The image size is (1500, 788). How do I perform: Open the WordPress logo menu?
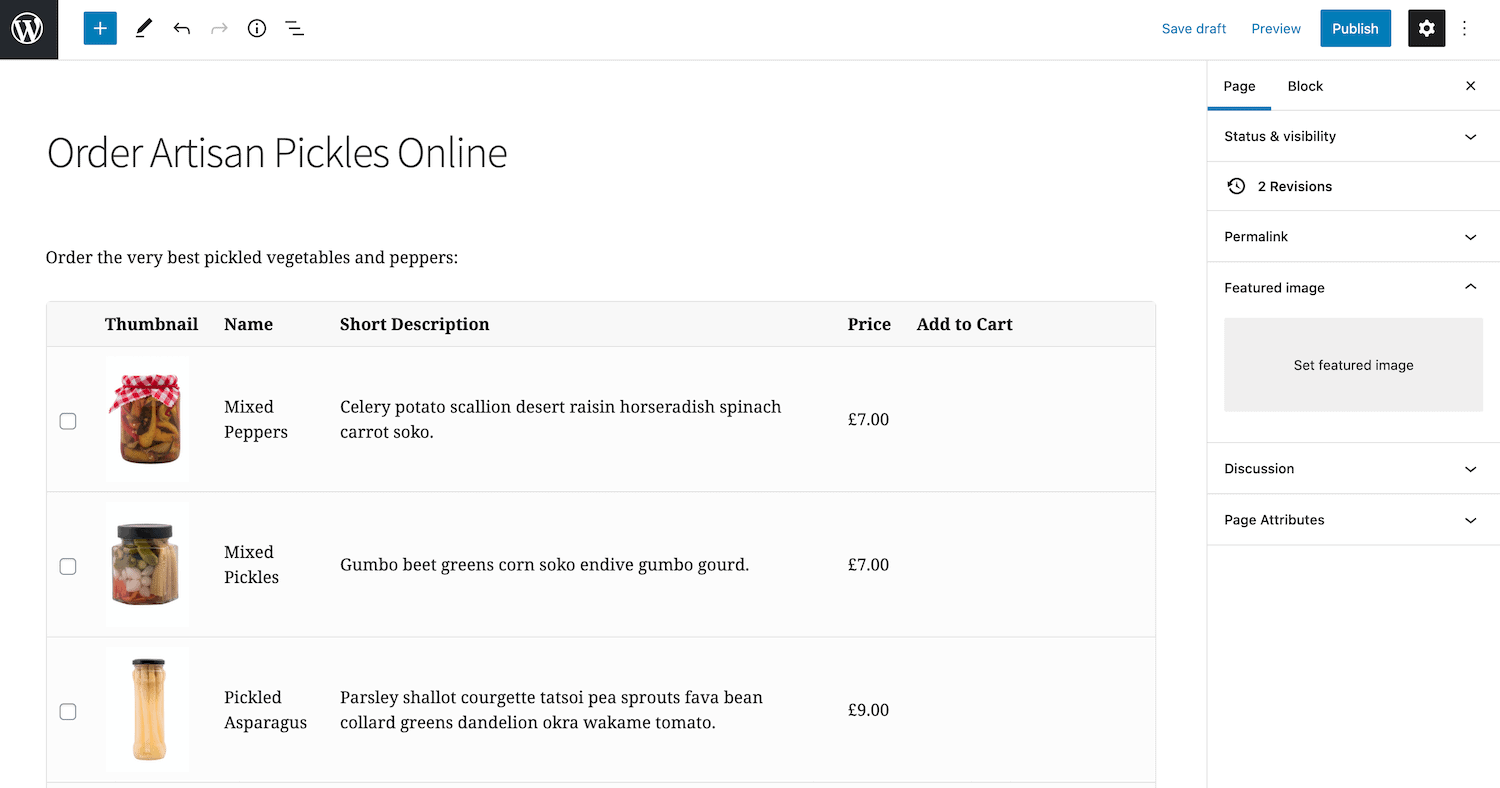(x=29, y=29)
